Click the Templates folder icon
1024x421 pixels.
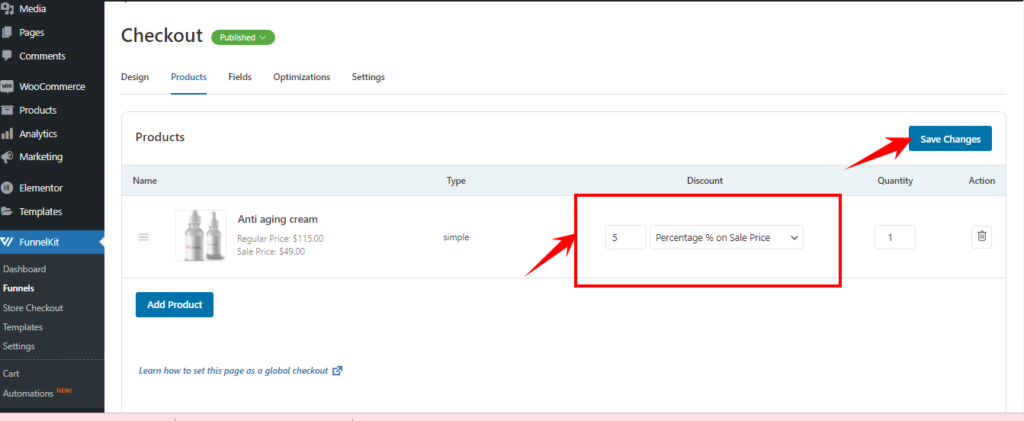(7, 211)
